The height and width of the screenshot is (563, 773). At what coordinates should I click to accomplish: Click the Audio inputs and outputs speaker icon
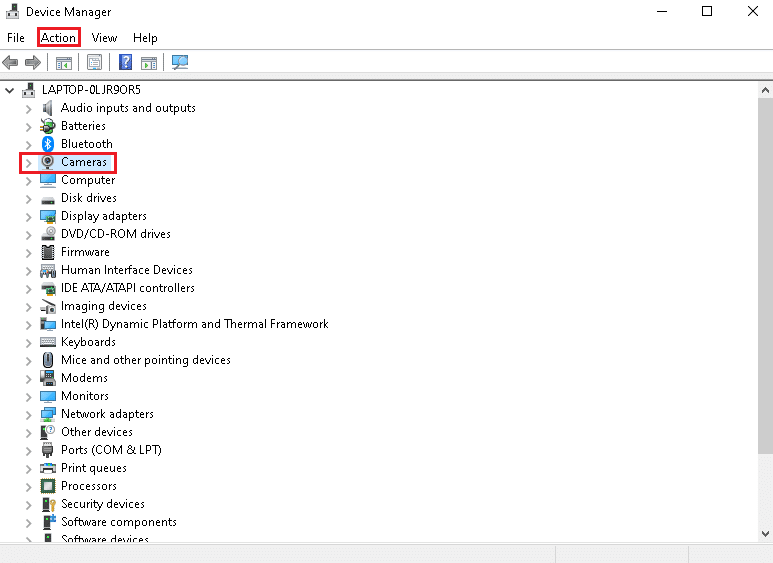[48, 108]
